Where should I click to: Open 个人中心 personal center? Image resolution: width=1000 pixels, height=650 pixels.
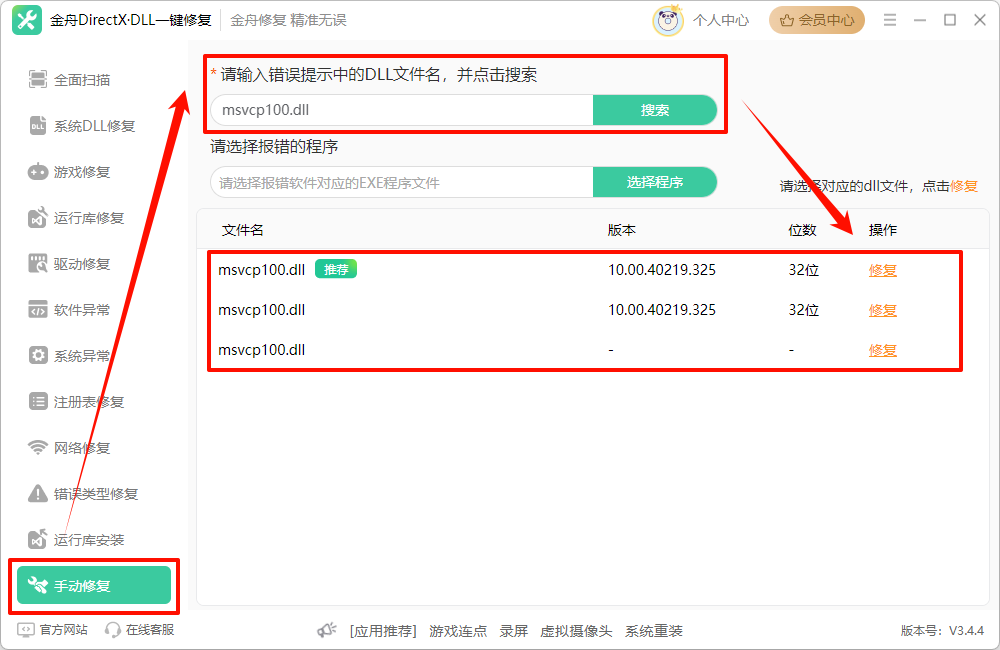(x=721, y=20)
